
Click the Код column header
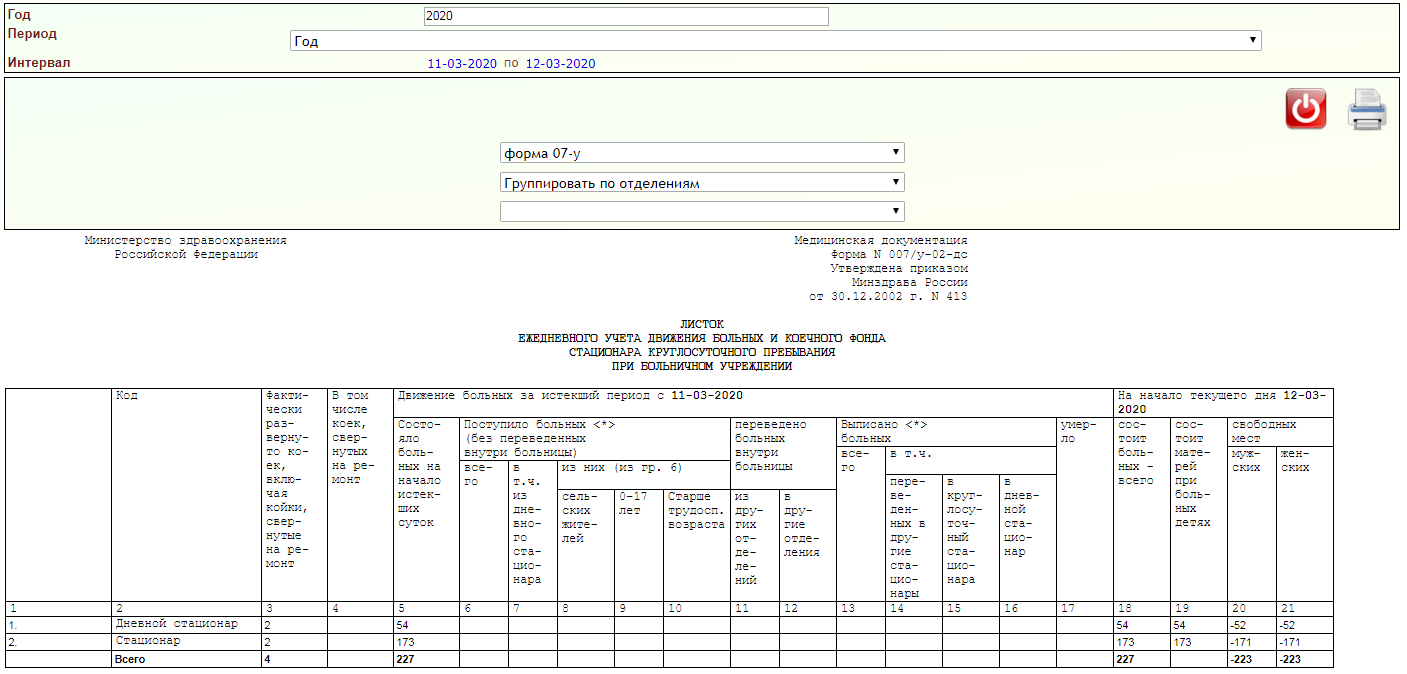[x=127, y=396]
